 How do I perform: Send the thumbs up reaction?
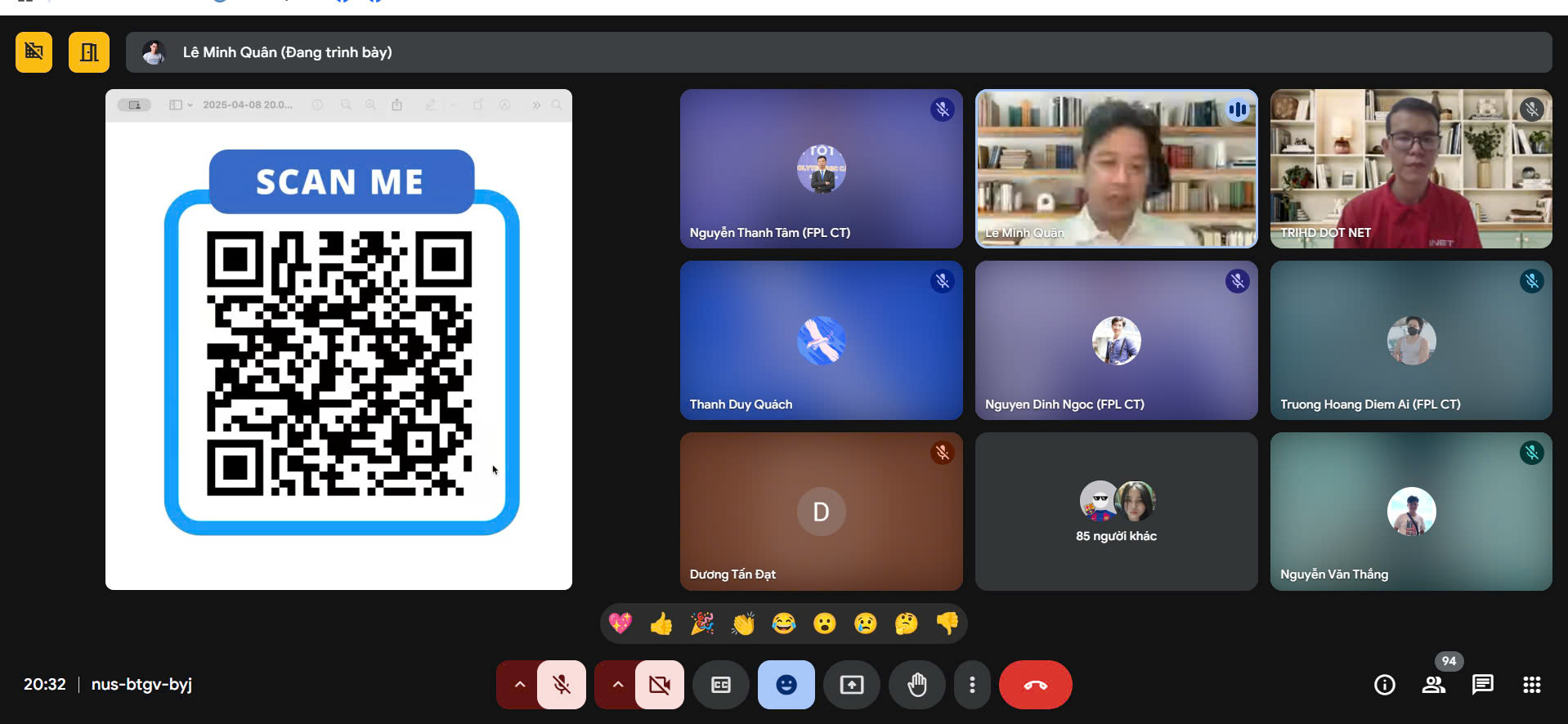pyautogui.click(x=661, y=624)
